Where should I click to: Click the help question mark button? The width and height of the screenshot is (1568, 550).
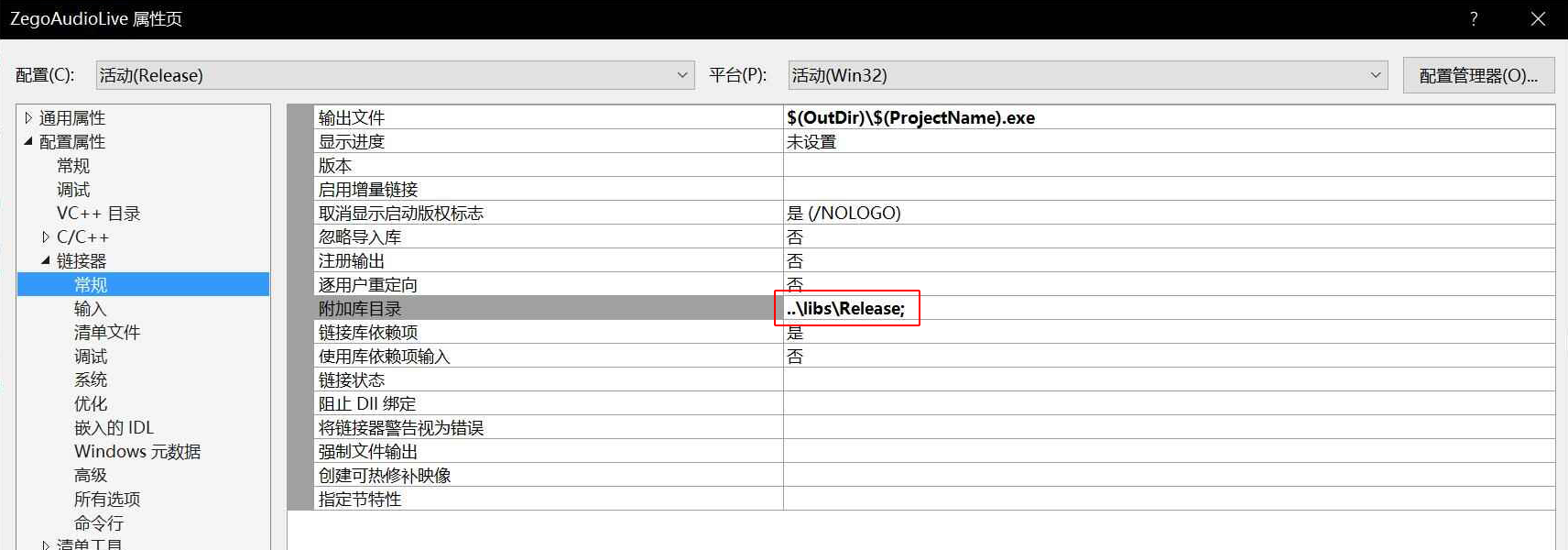(x=1474, y=18)
